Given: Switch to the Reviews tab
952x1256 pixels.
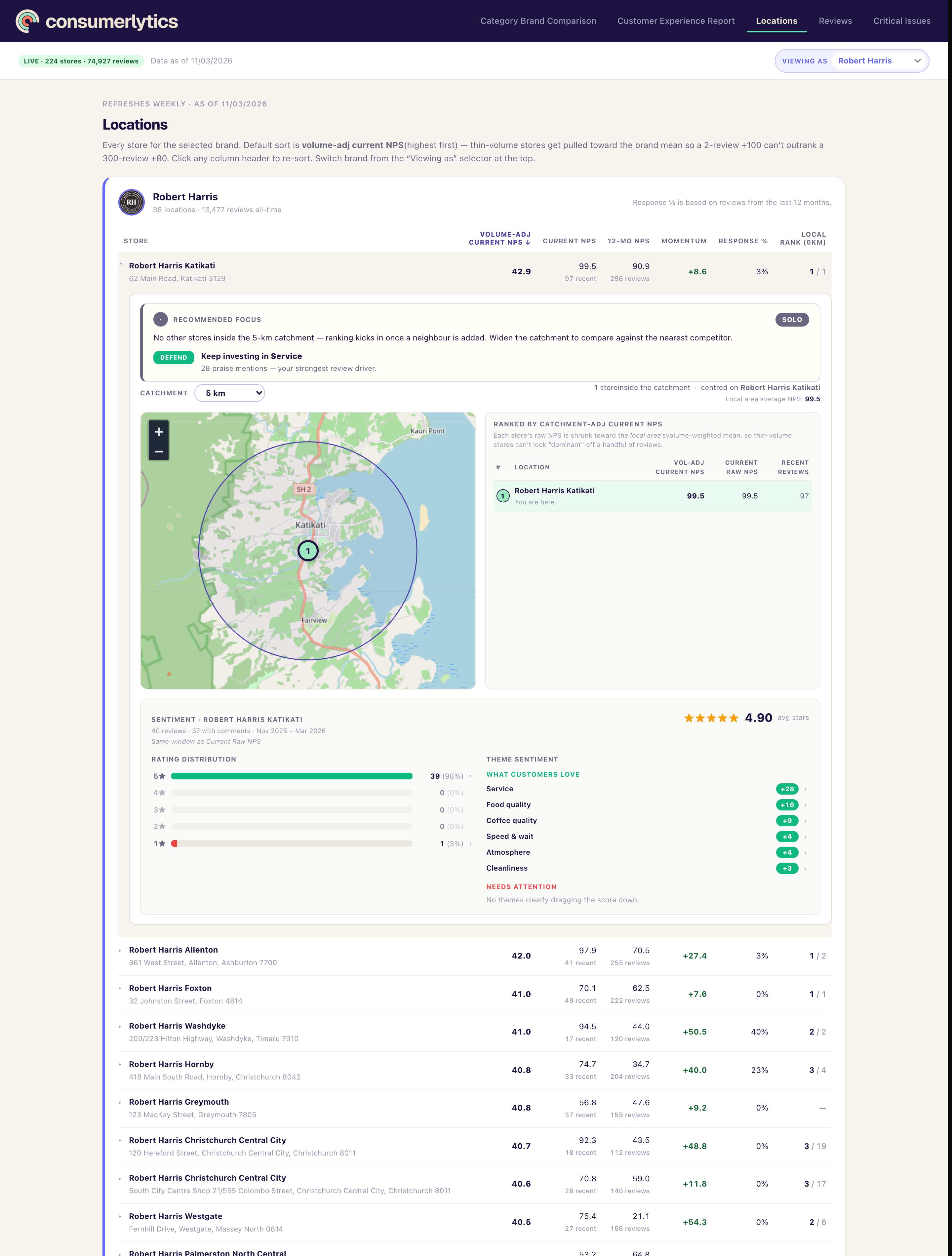Looking at the screenshot, I should [835, 21].
